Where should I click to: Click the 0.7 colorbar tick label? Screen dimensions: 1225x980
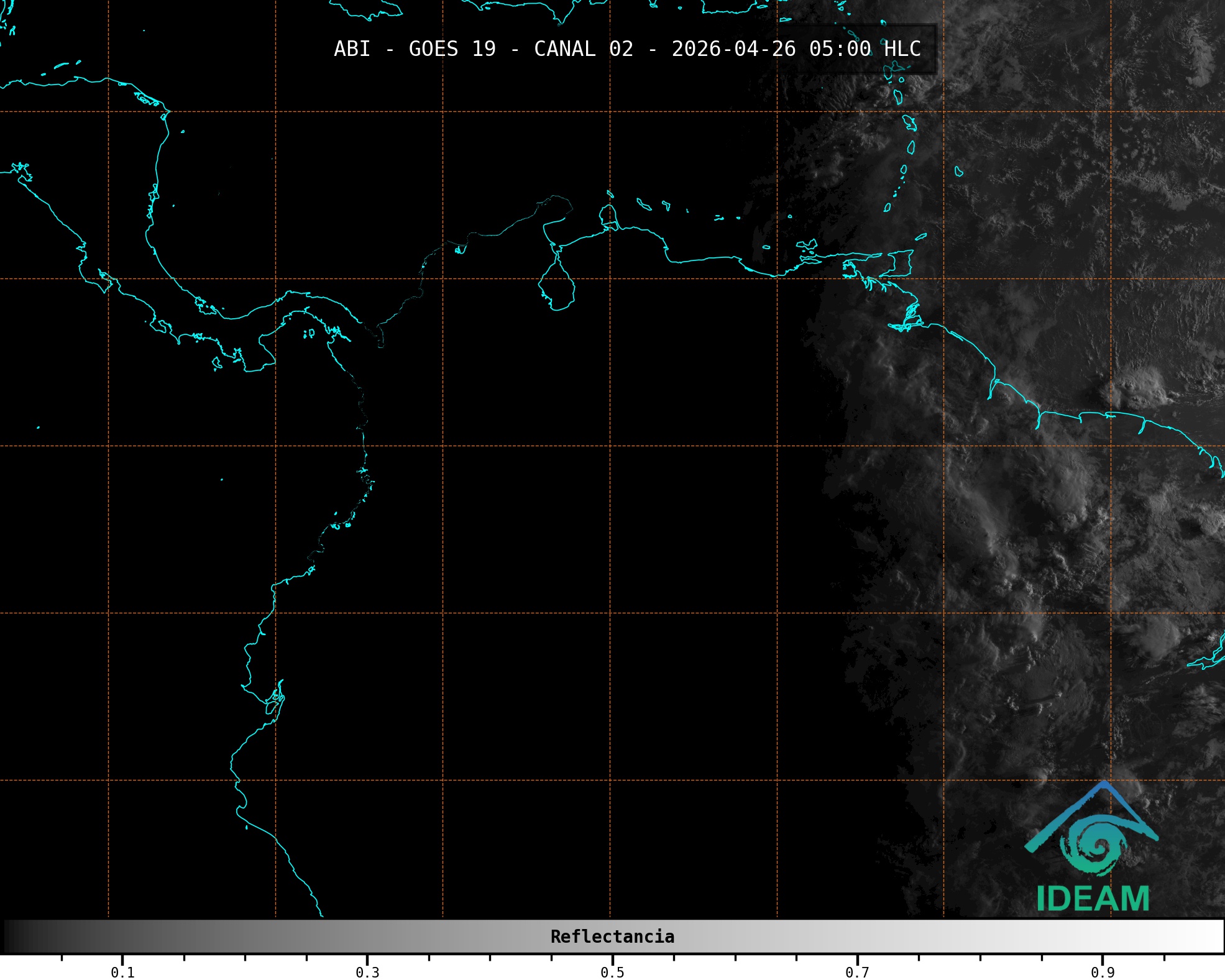(x=857, y=972)
